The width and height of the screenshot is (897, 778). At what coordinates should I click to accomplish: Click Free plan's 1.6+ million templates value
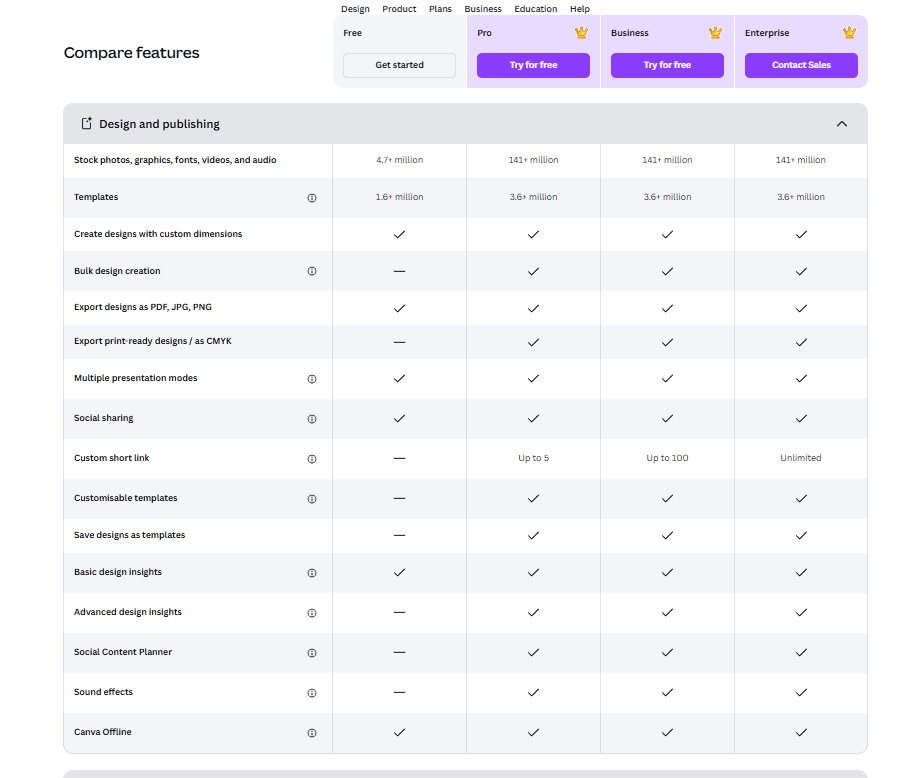pos(399,197)
